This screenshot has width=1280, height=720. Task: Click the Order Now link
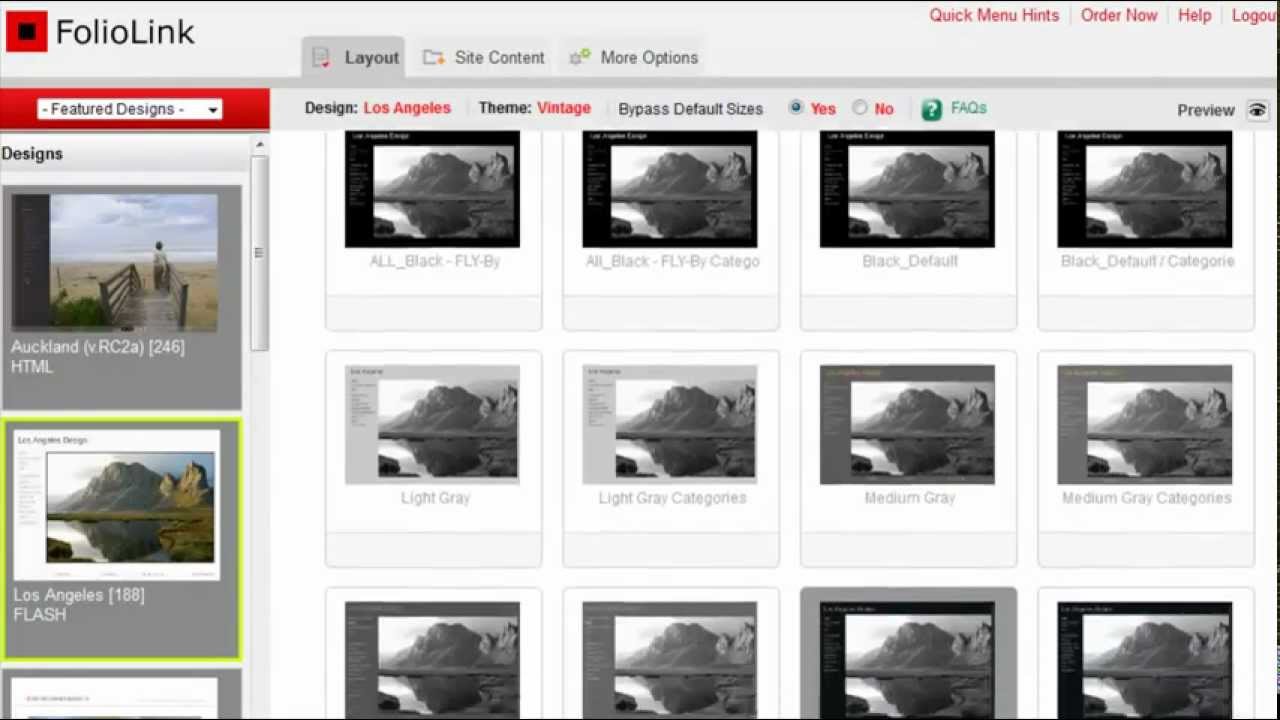coord(1119,15)
